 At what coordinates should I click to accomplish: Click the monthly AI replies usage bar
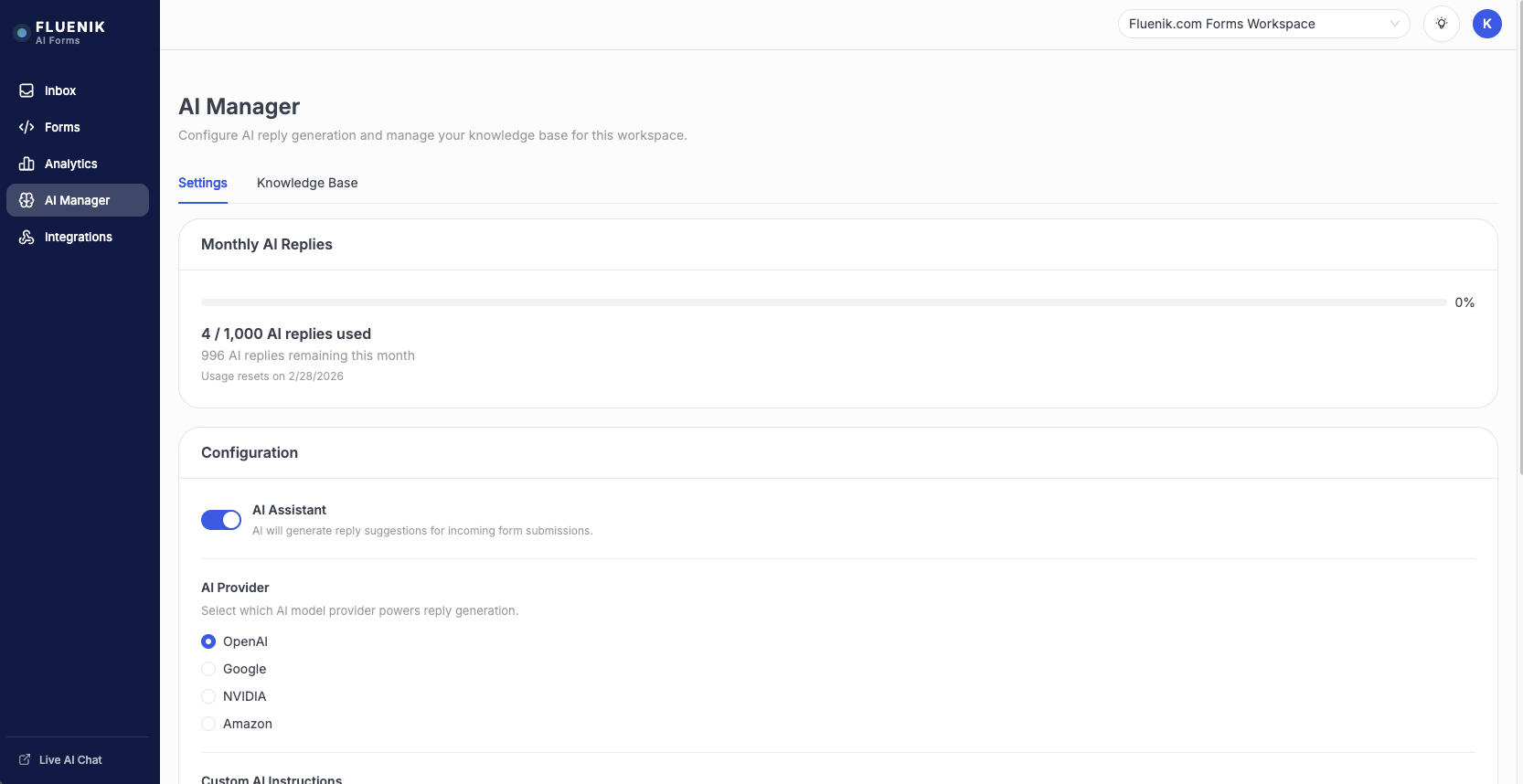[823, 302]
